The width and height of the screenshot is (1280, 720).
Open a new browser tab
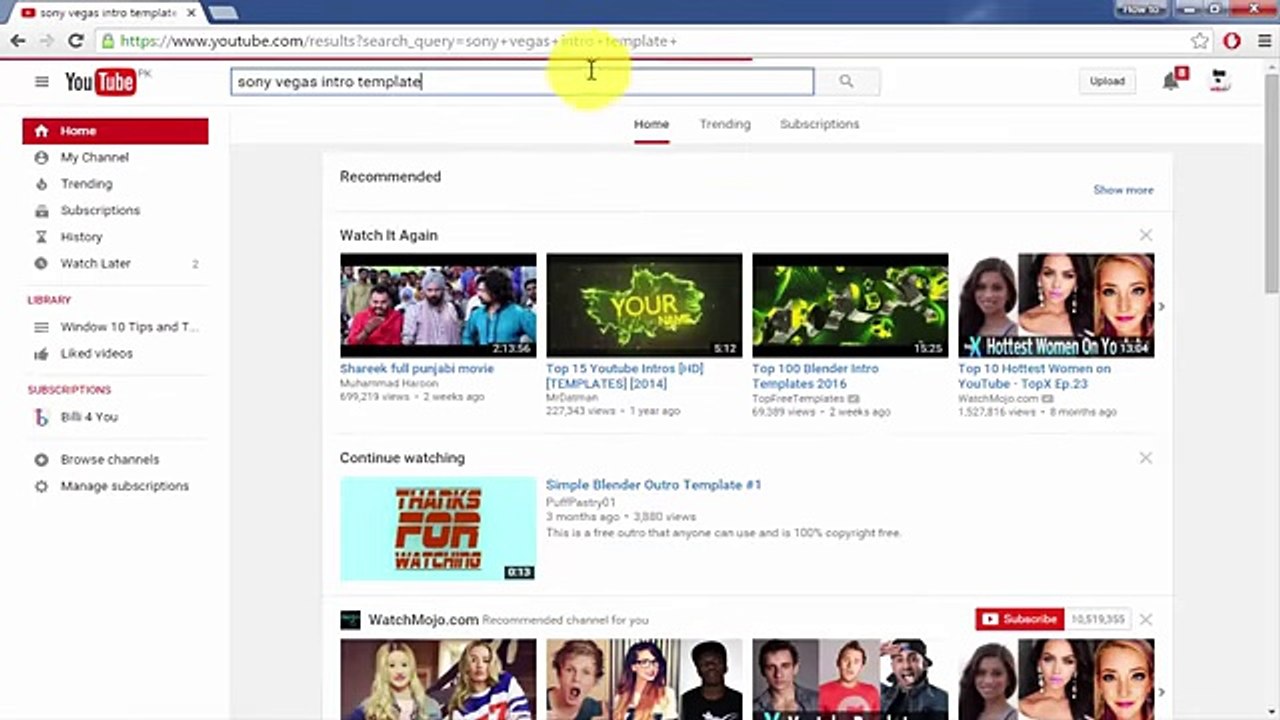point(224,13)
